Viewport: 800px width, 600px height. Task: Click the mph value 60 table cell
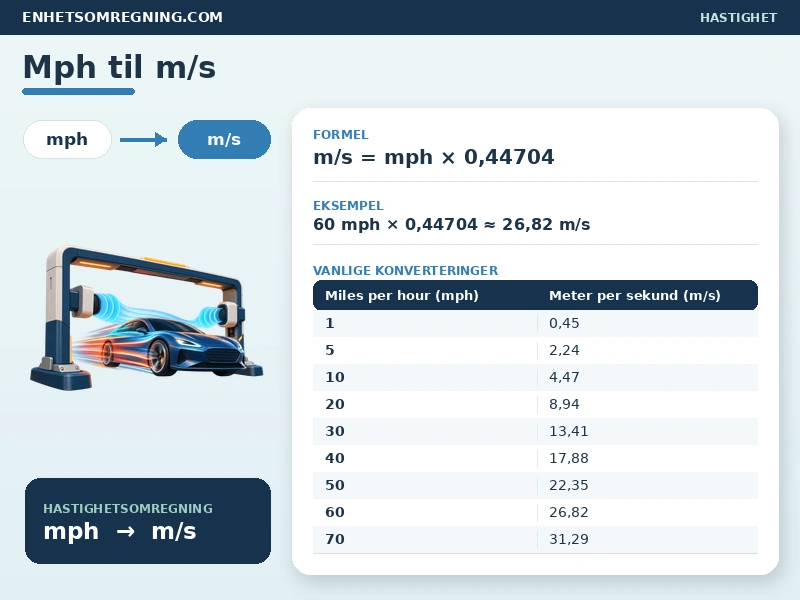point(425,513)
